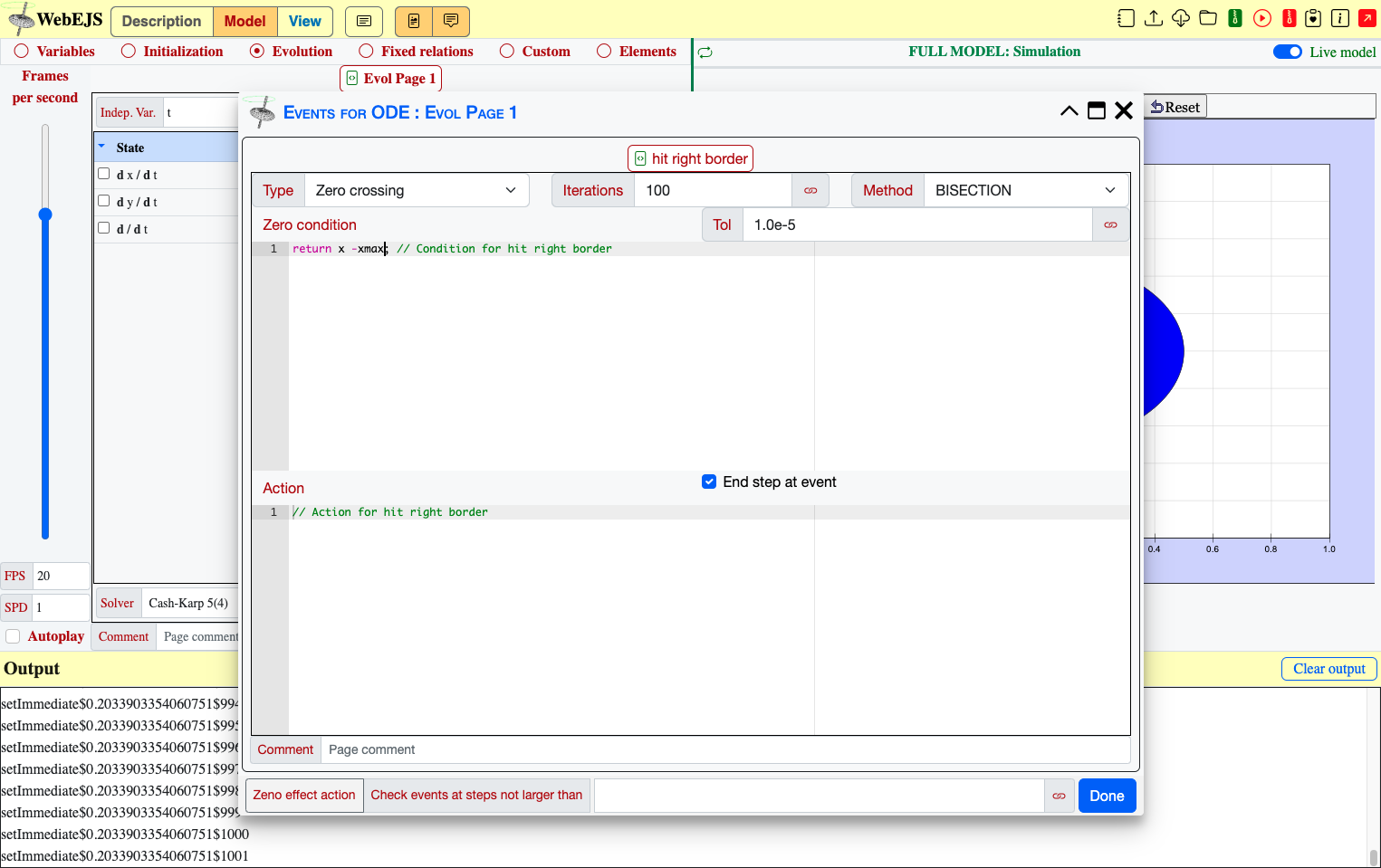Click the refresh icon next to FULL MODEL

click(705, 52)
